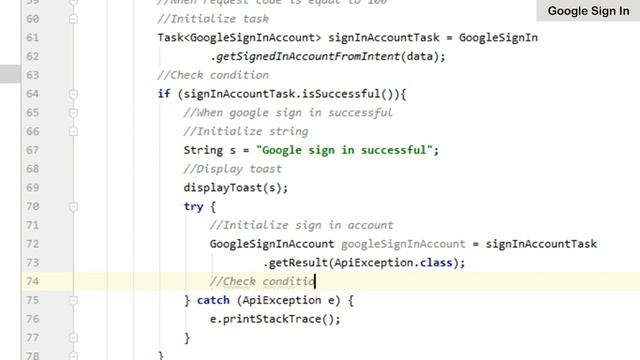Click the //Initialize string comment

pos(246,131)
